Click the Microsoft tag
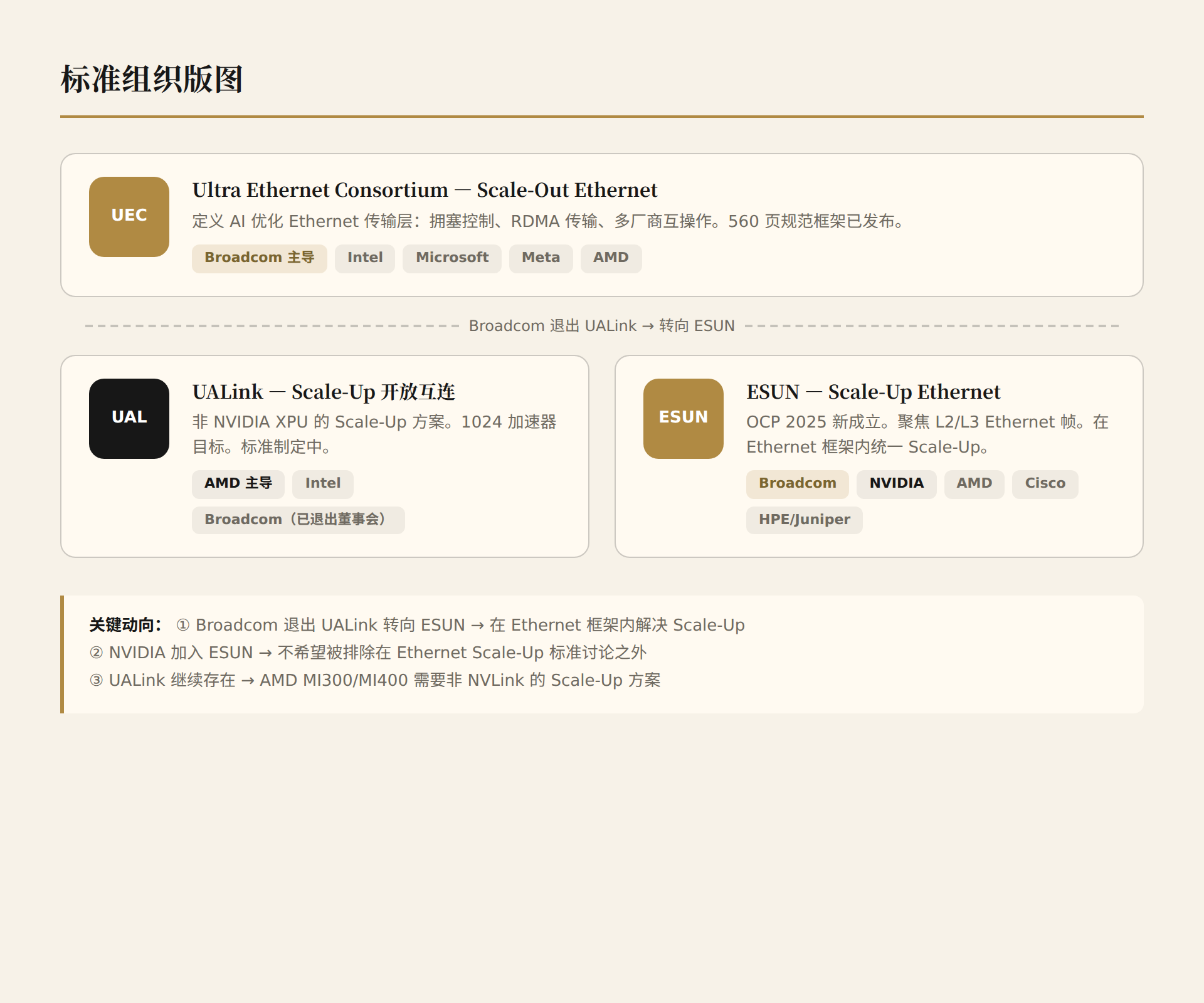Viewport: 1204px width, 1003px height. coord(452,258)
